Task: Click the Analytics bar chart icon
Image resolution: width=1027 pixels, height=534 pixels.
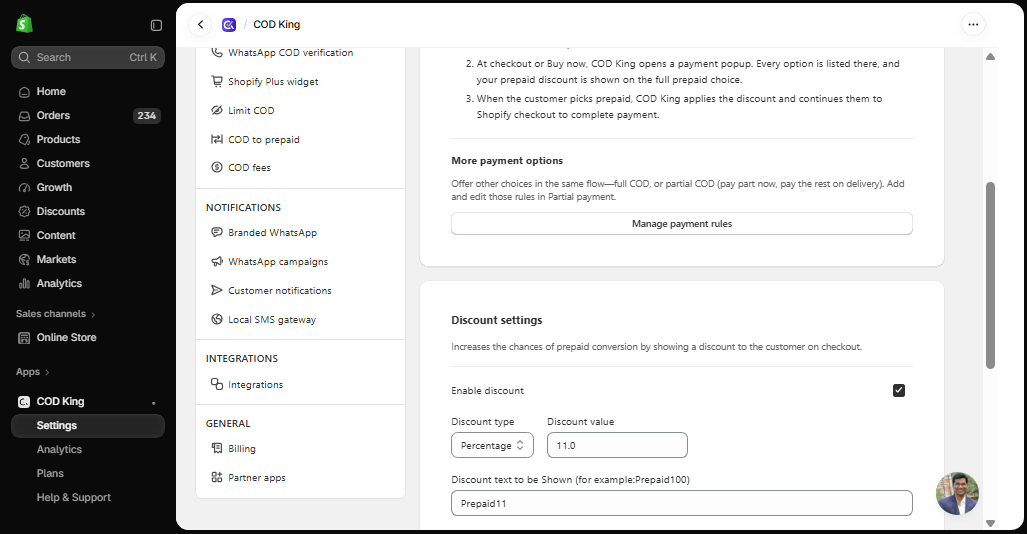Action: click(24, 284)
